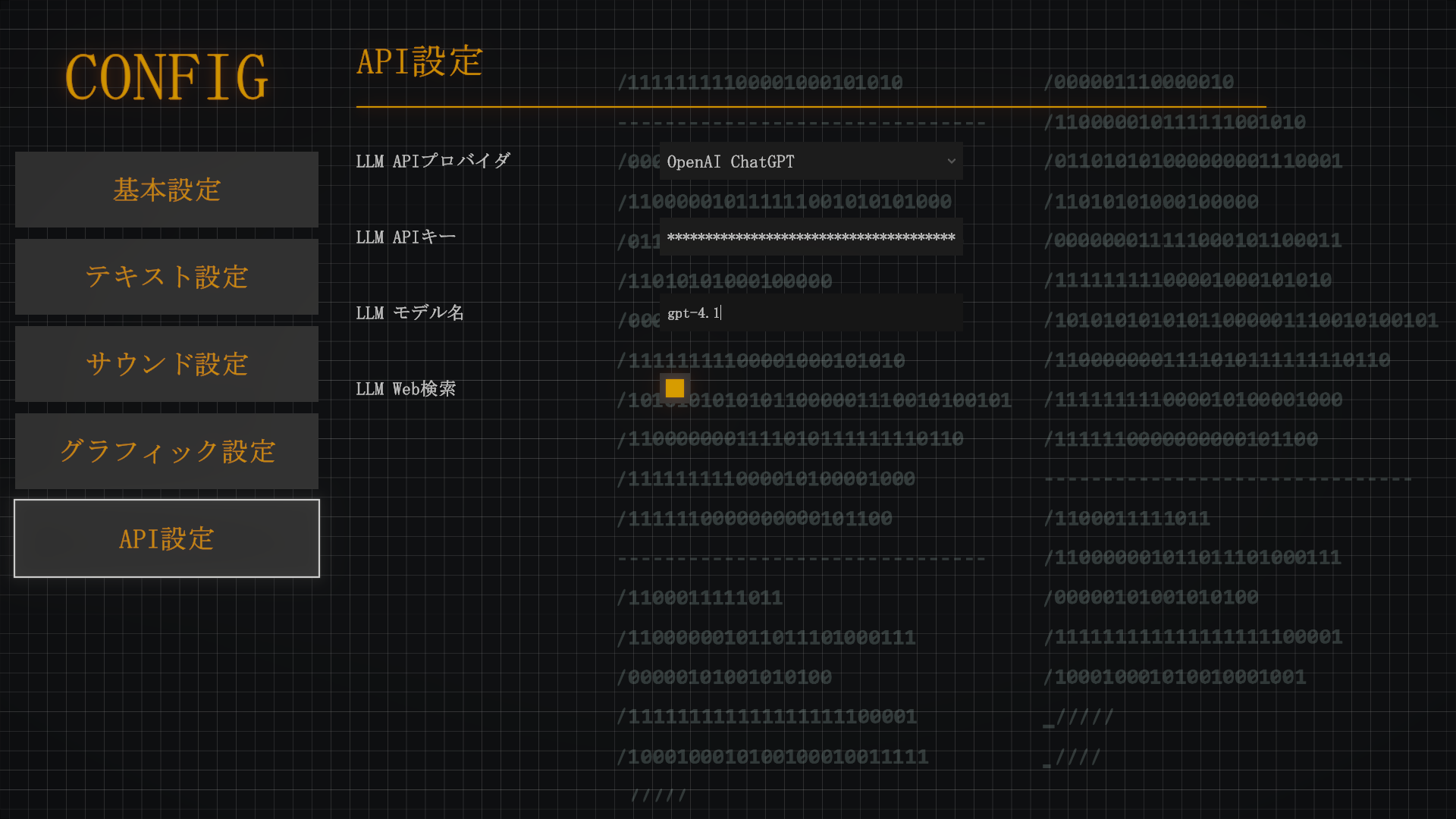Open the テキスト設定 tab
Image resolution: width=1456 pixels, height=819 pixels.
(x=166, y=277)
